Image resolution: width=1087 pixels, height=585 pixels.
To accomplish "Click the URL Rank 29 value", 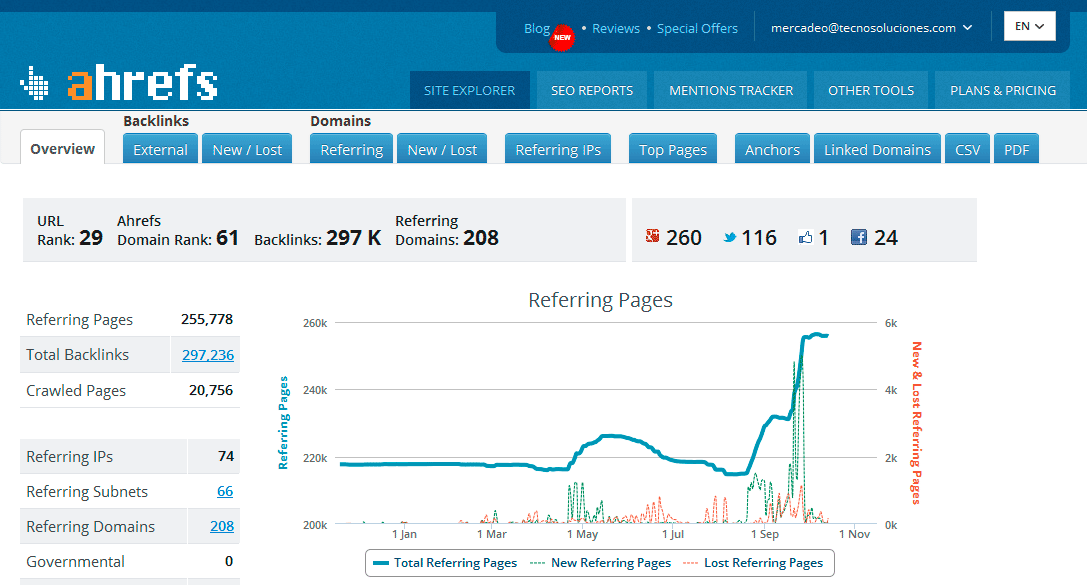I will pos(91,238).
